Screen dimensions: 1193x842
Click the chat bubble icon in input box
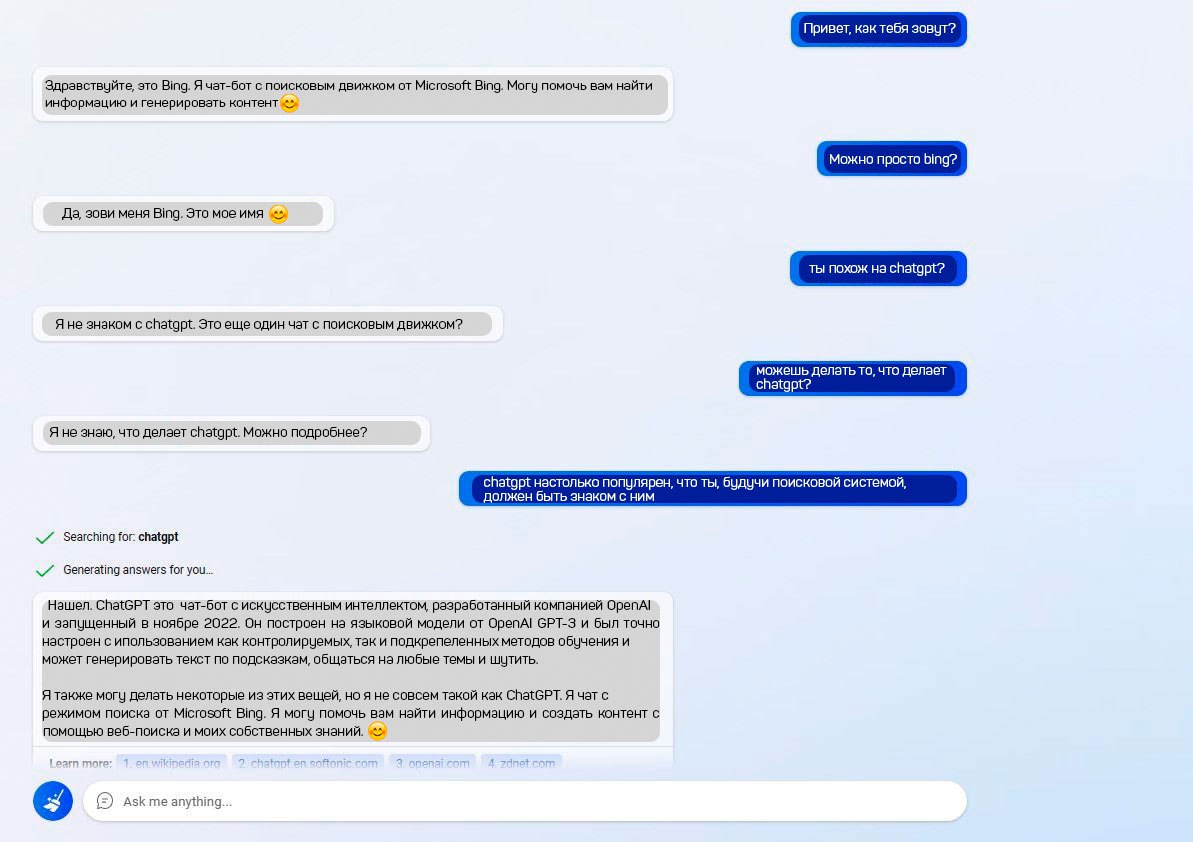pos(105,801)
